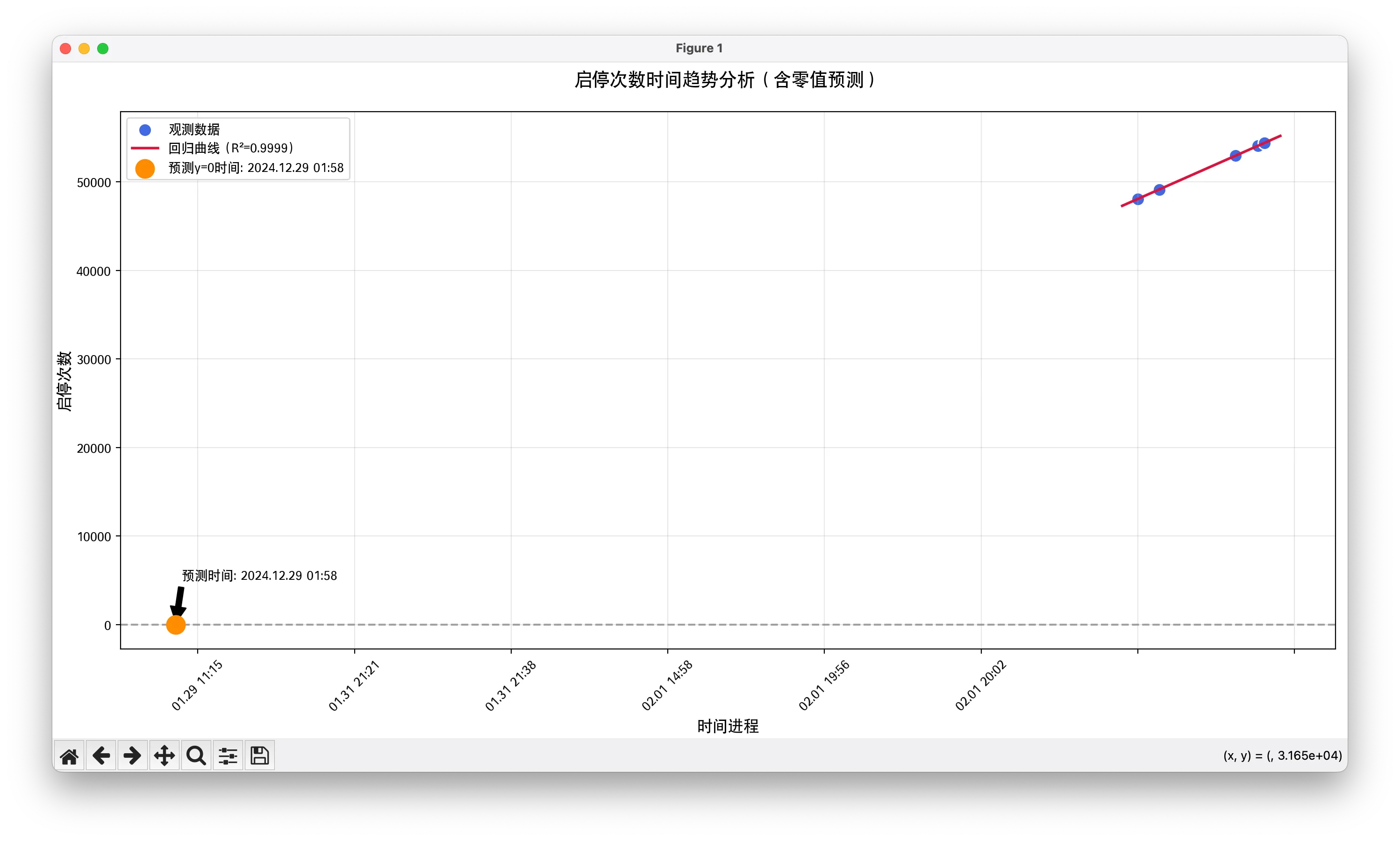Click the blue 观测数据 legend marker

145,129
